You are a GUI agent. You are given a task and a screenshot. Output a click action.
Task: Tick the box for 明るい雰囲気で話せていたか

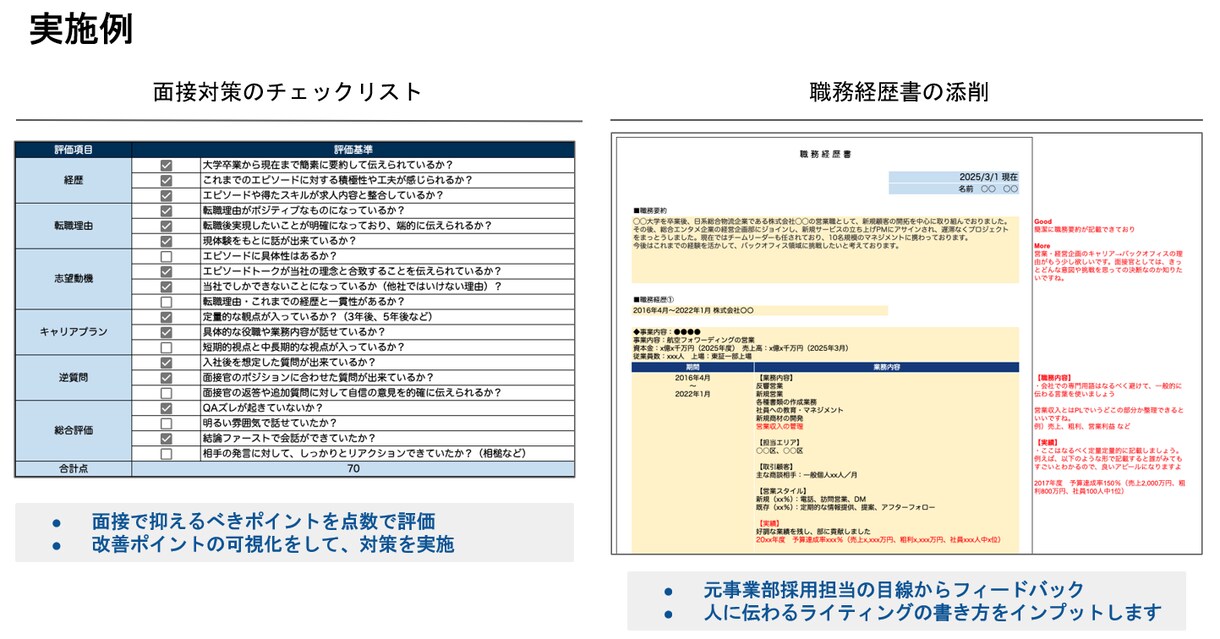pyautogui.click(x=166, y=423)
